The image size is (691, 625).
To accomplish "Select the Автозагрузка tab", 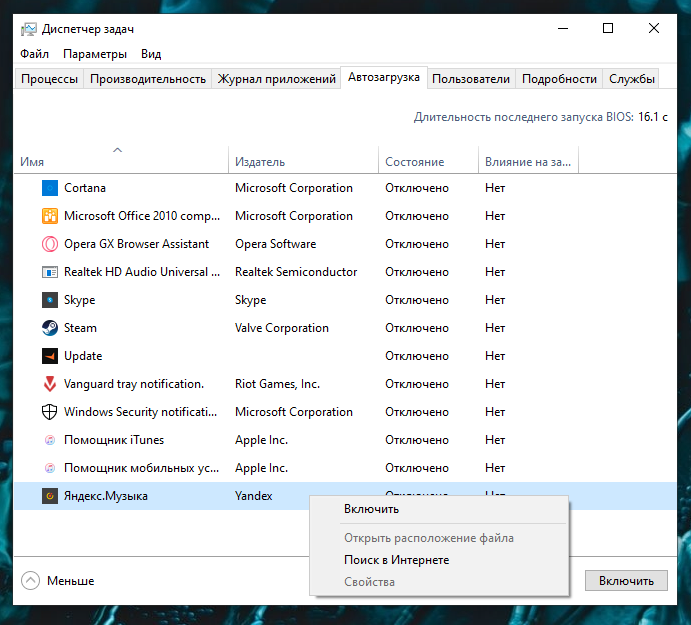I will 384,77.
